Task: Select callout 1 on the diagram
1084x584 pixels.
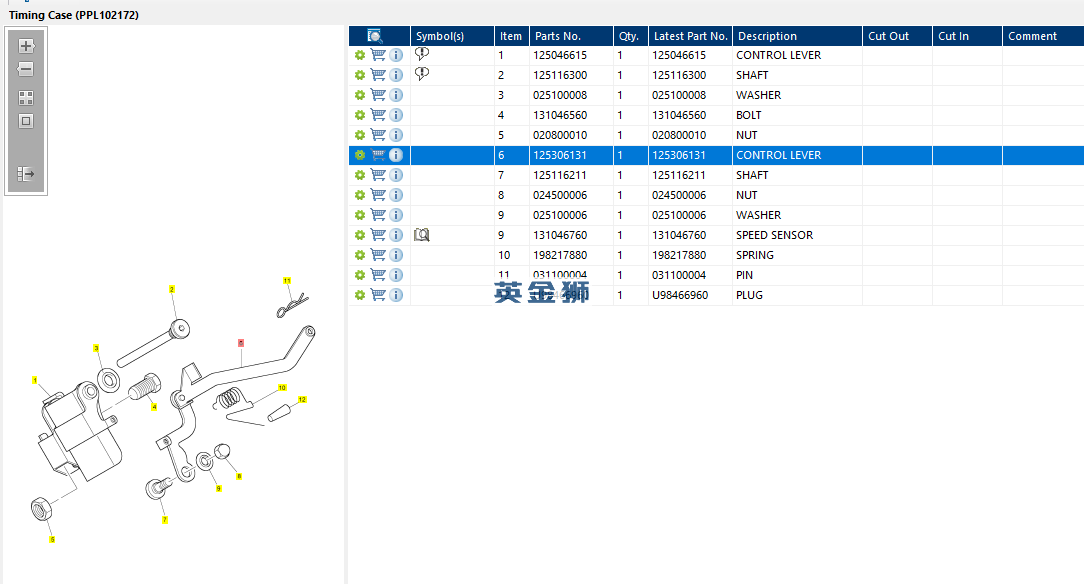Action: [x=35, y=380]
